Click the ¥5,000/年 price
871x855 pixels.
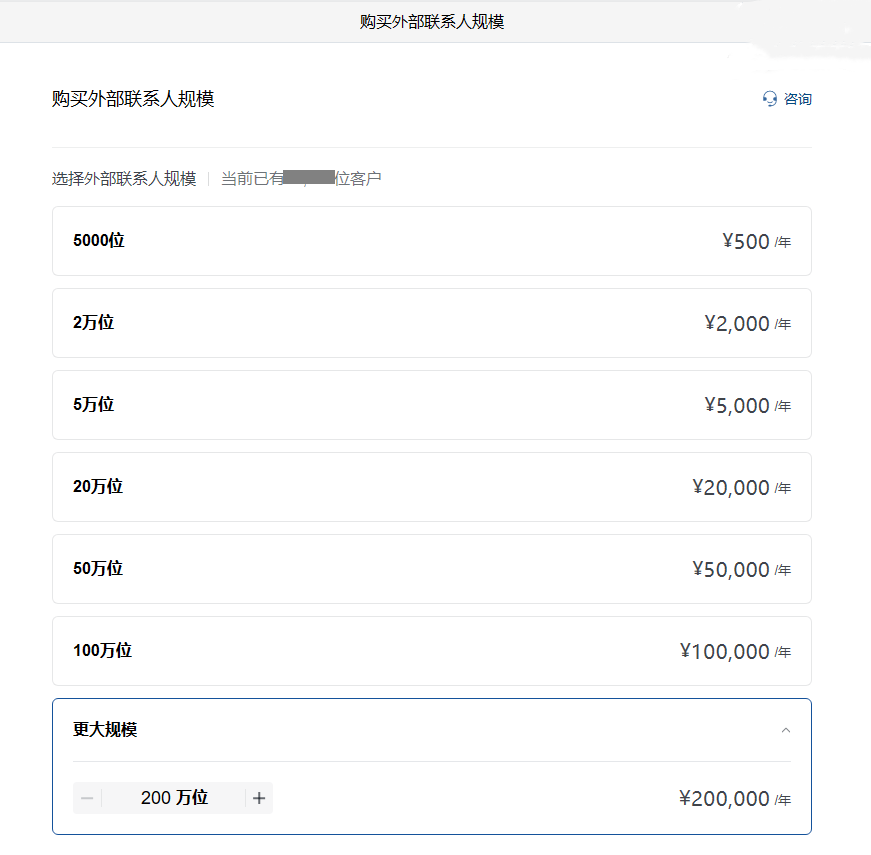click(747, 405)
